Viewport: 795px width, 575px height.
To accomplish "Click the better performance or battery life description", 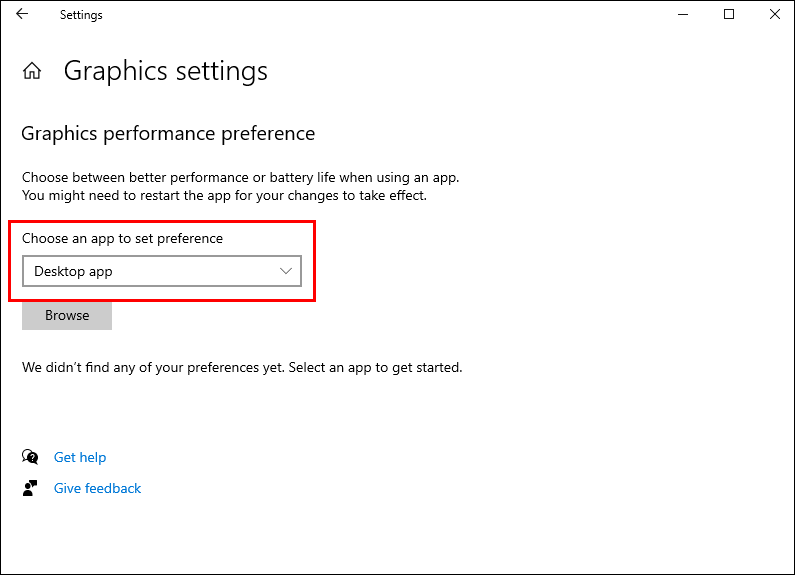I will (x=240, y=177).
